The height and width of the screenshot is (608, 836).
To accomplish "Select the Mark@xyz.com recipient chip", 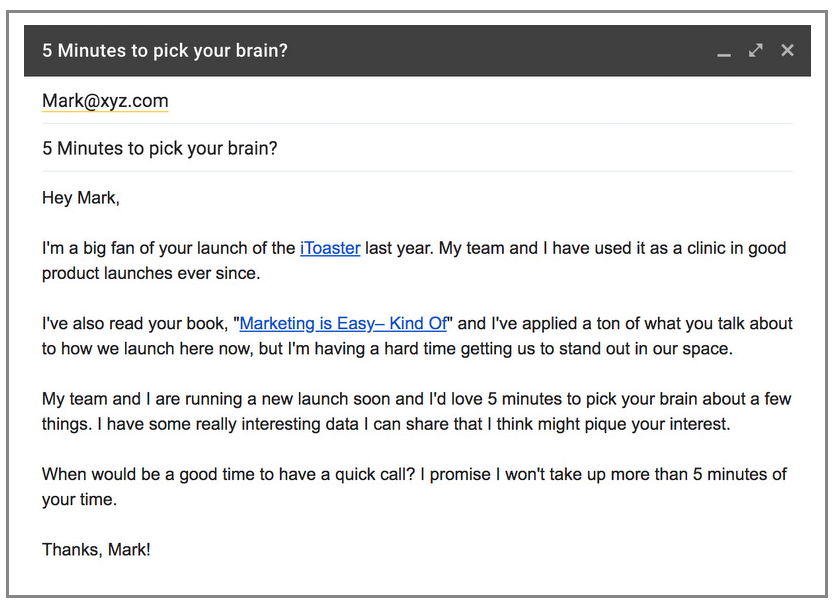I will 105,101.
